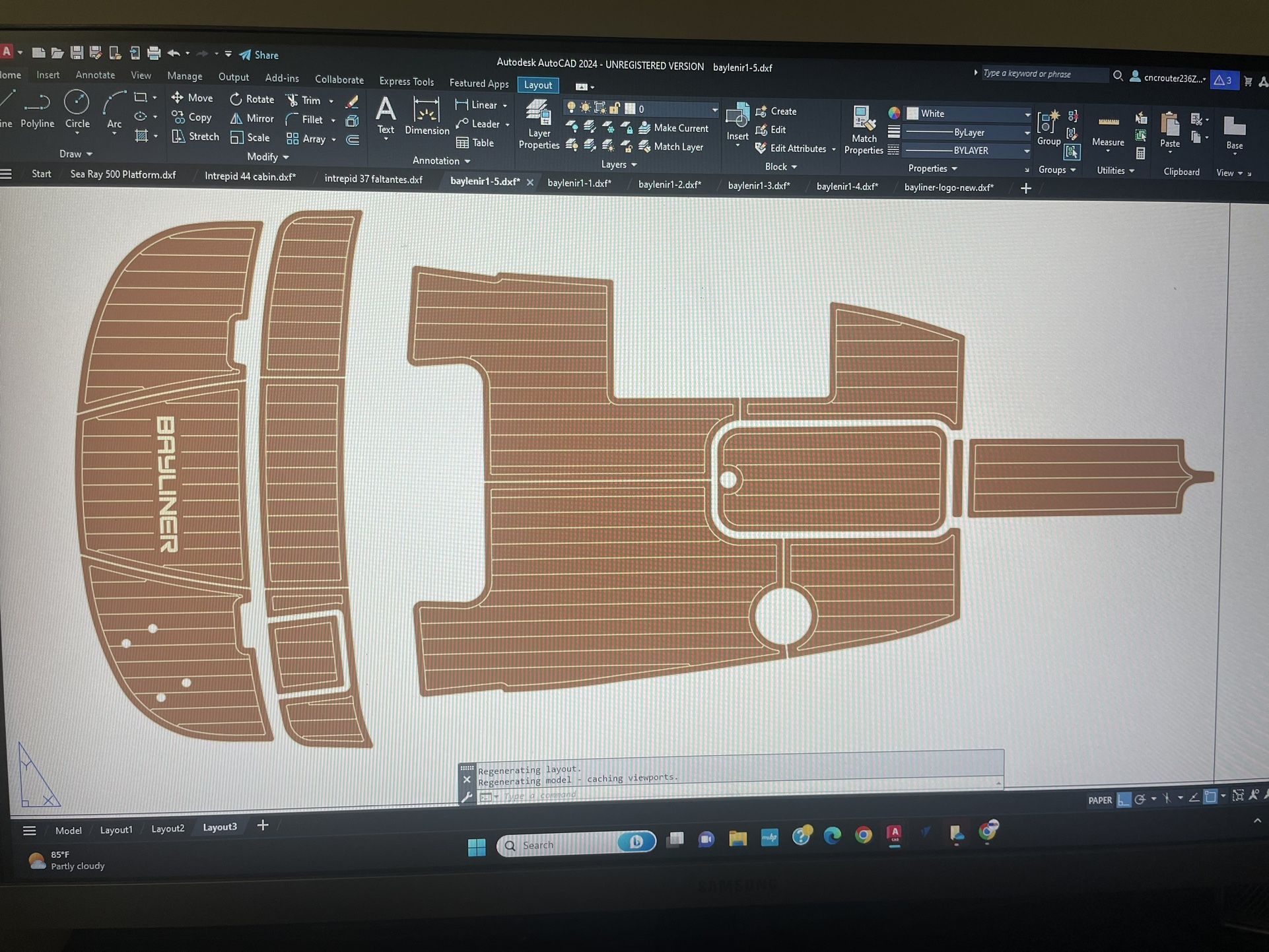Toggle layer on/off lightbulb icon

[571, 108]
